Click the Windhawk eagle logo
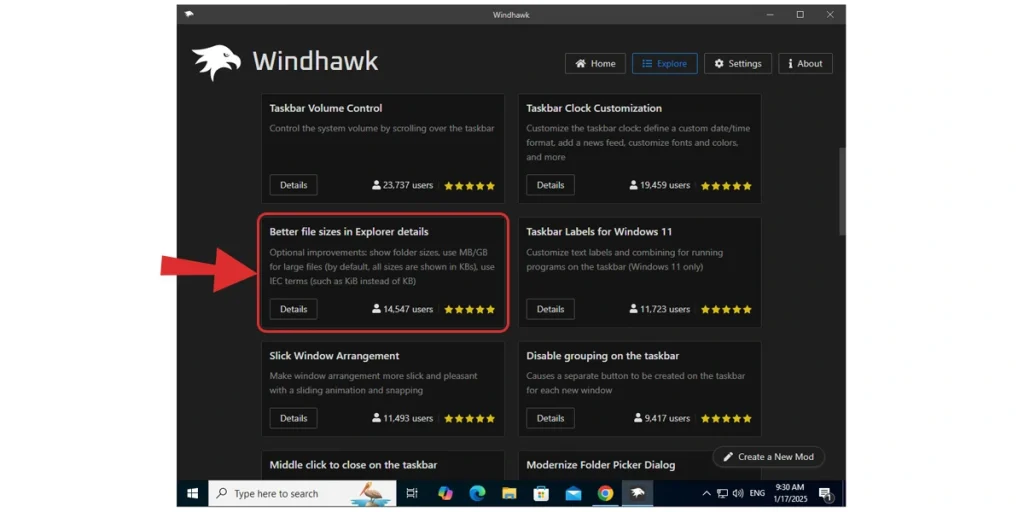 pyautogui.click(x=216, y=62)
